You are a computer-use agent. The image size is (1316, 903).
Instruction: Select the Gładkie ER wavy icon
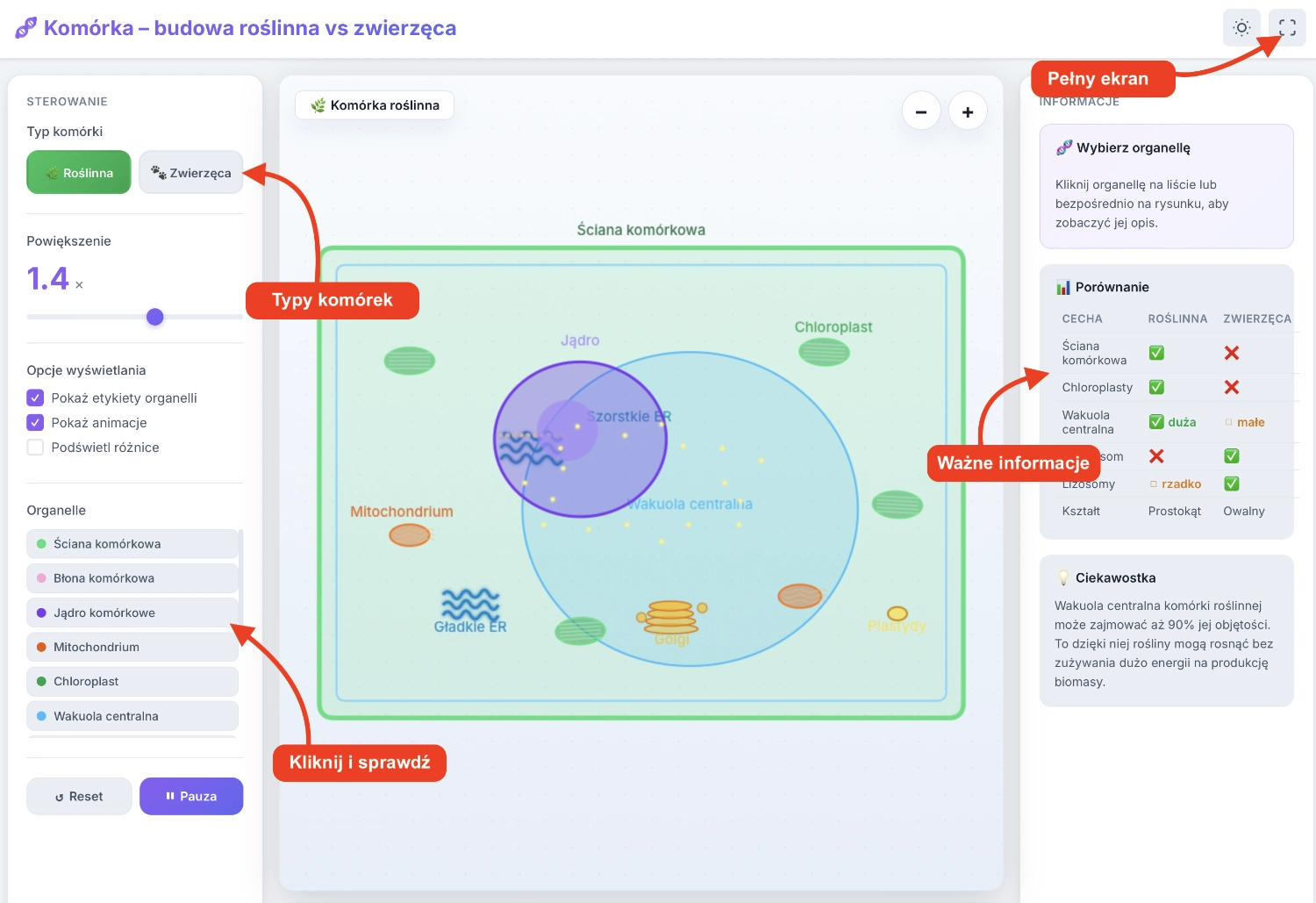[470, 604]
